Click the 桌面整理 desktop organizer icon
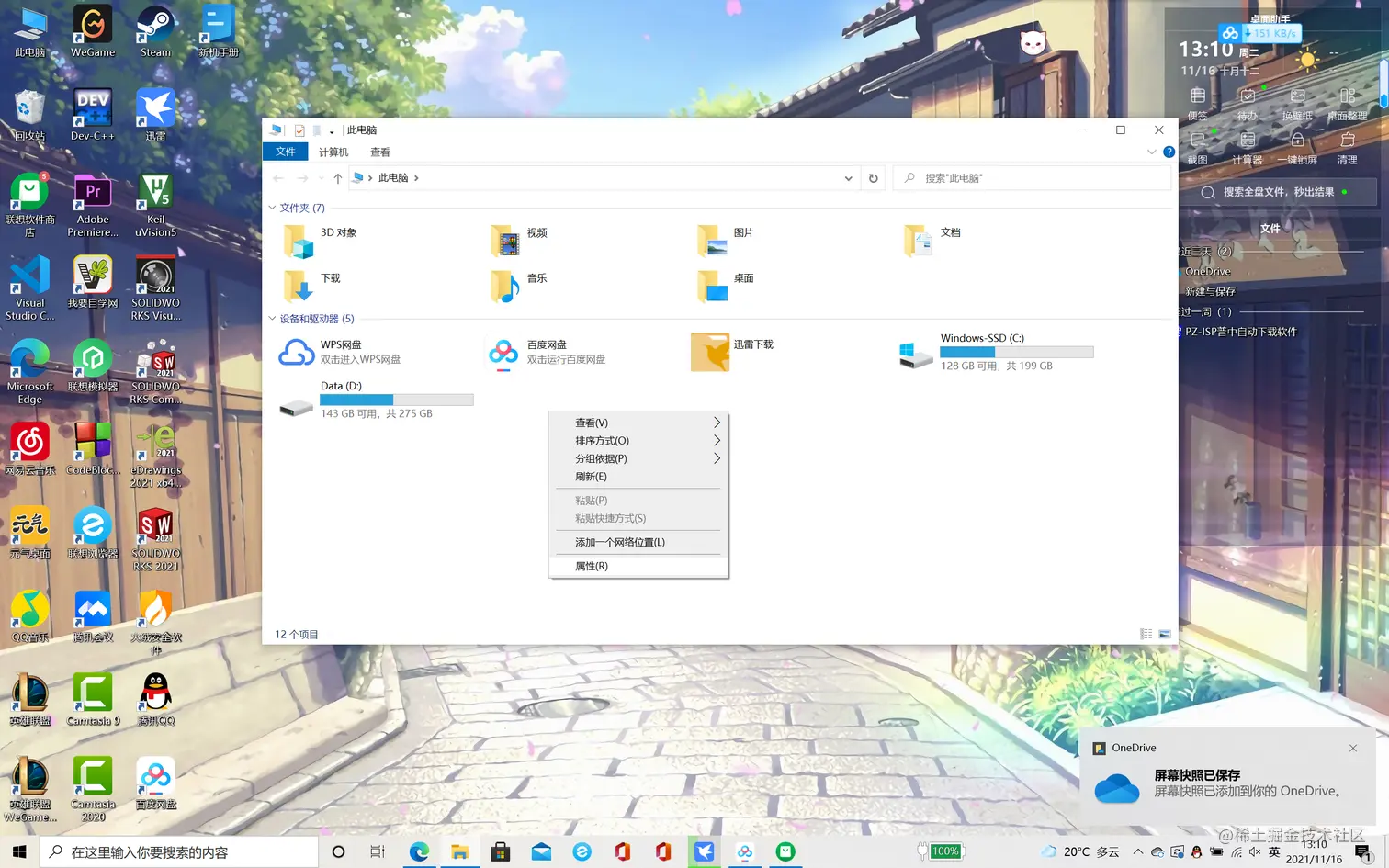The image size is (1389, 868). [1348, 103]
